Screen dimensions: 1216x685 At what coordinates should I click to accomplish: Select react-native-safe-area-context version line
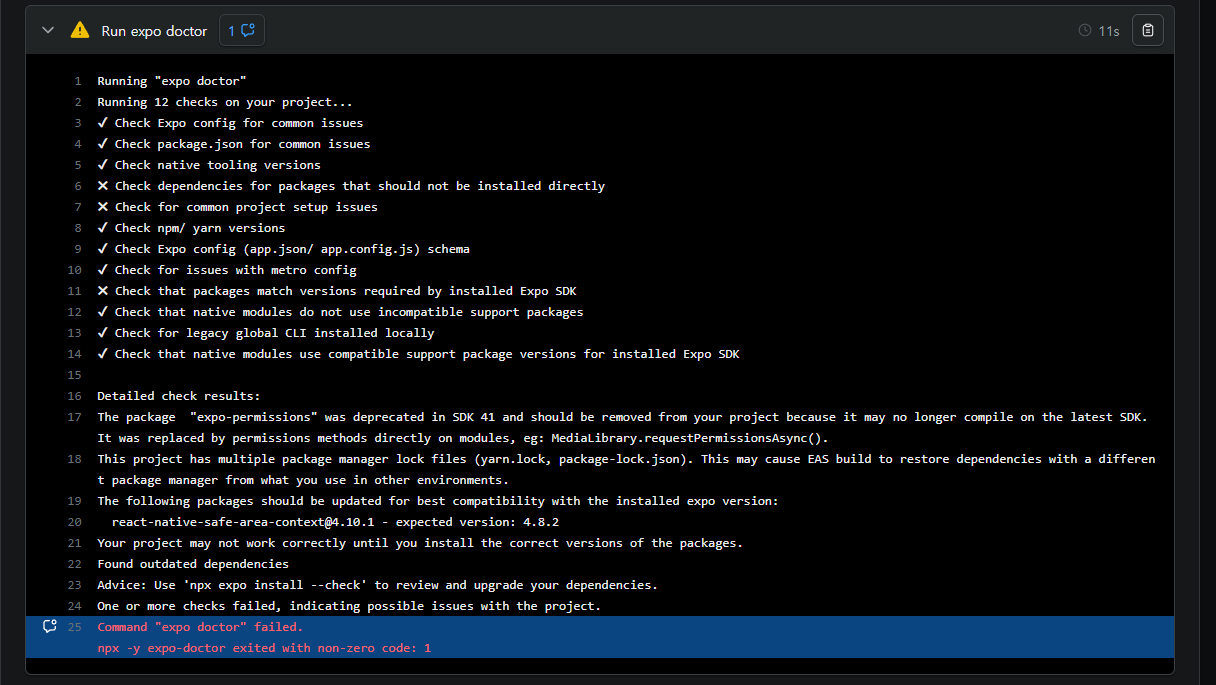pos(335,522)
